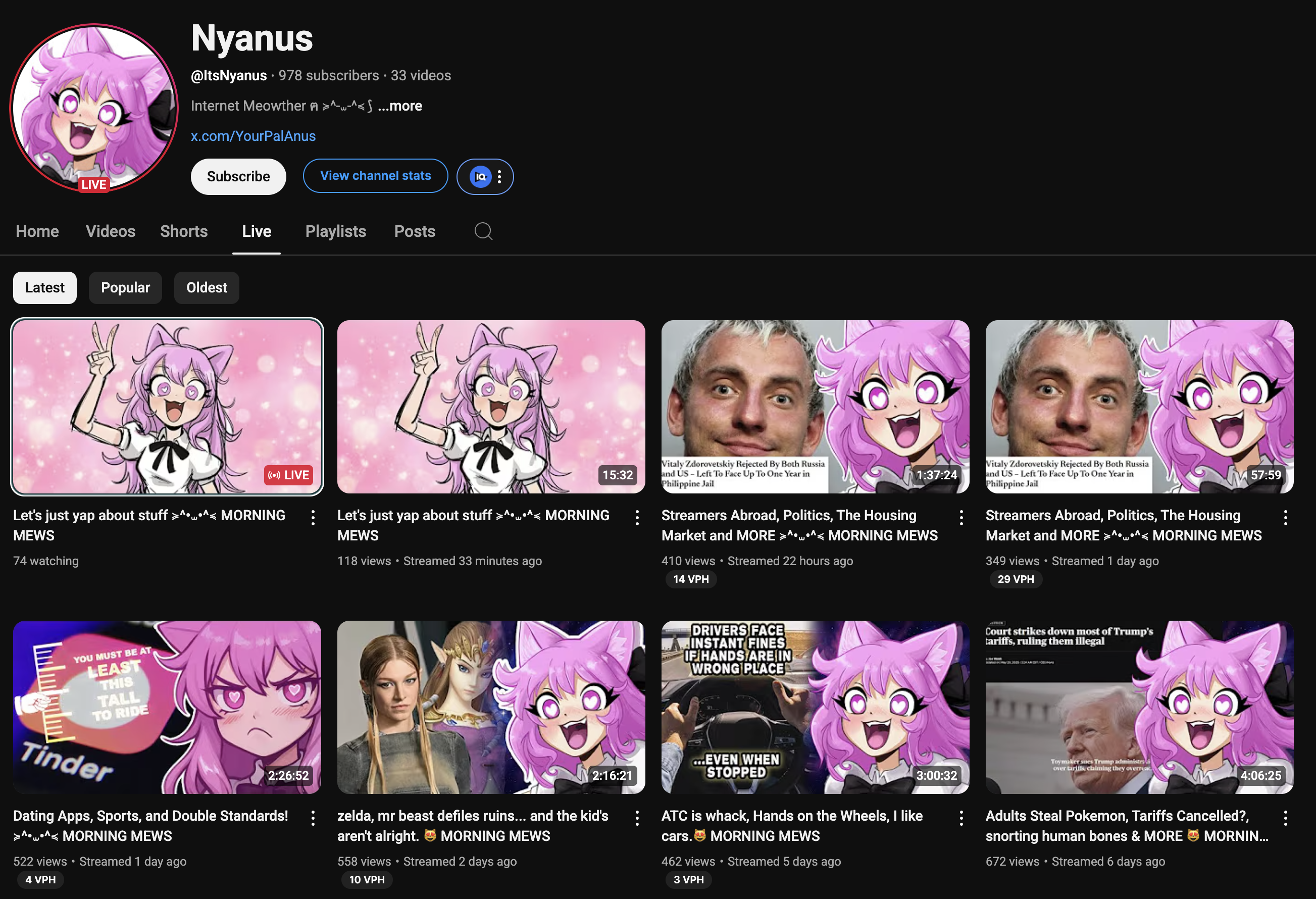Switch to the Videos tab
This screenshot has width=1316, height=899.
111,231
